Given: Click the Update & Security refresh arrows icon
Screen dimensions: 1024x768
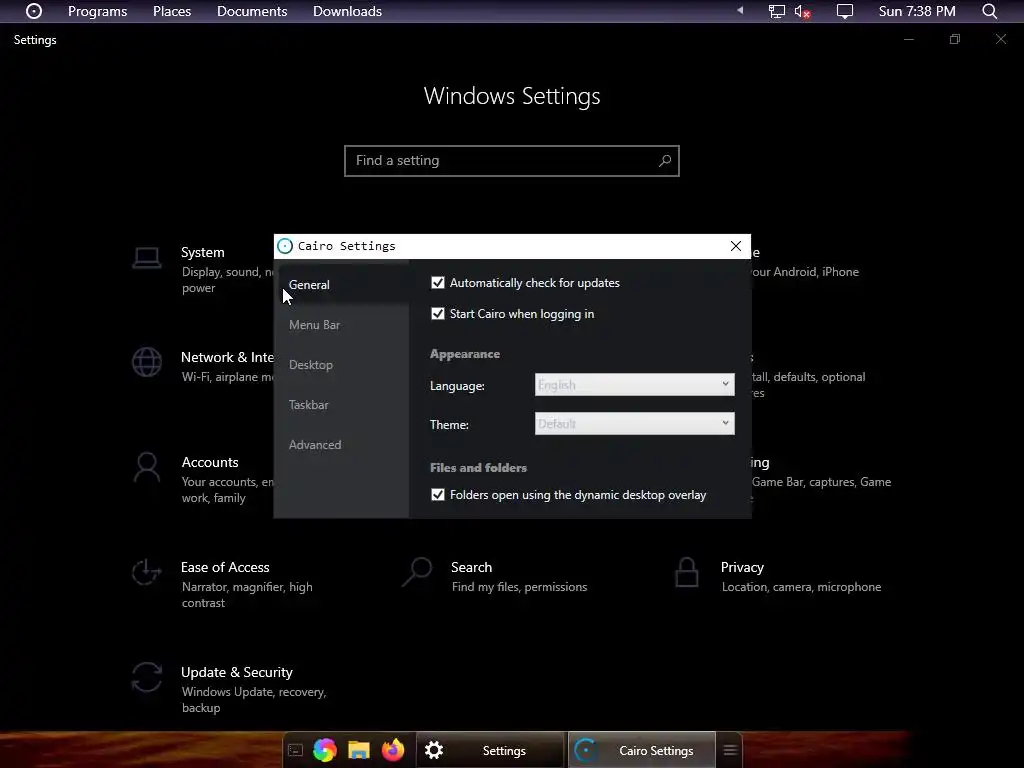Looking at the screenshot, I should [146, 677].
